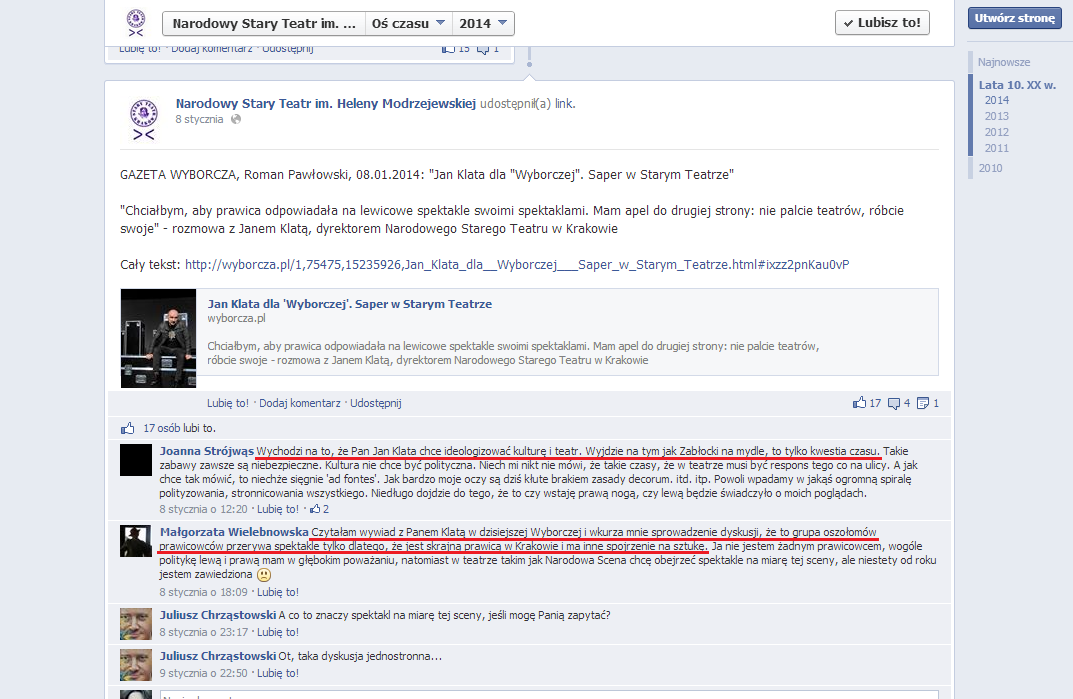The width and height of the screenshot is (1073, 699).
Task: Open the Oś czasu dropdown
Action: click(x=409, y=23)
